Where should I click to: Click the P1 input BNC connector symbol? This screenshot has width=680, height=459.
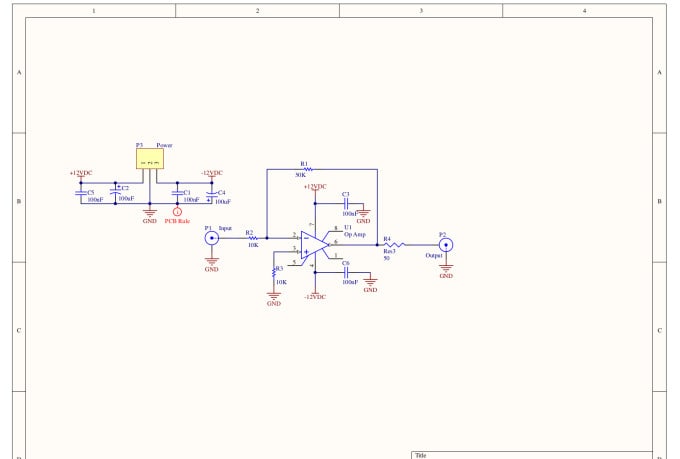coord(212,238)
